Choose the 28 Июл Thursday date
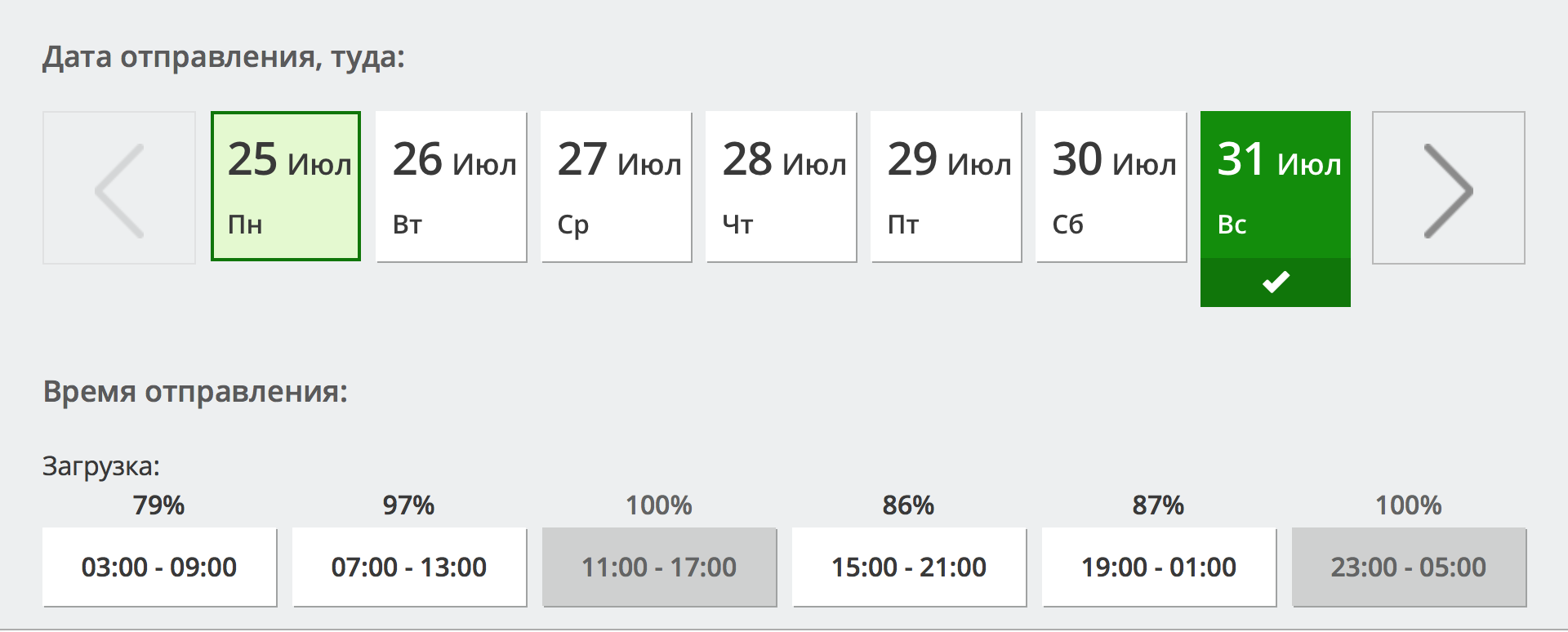This screenshot has width=1568, height=632. pos(781,187)
